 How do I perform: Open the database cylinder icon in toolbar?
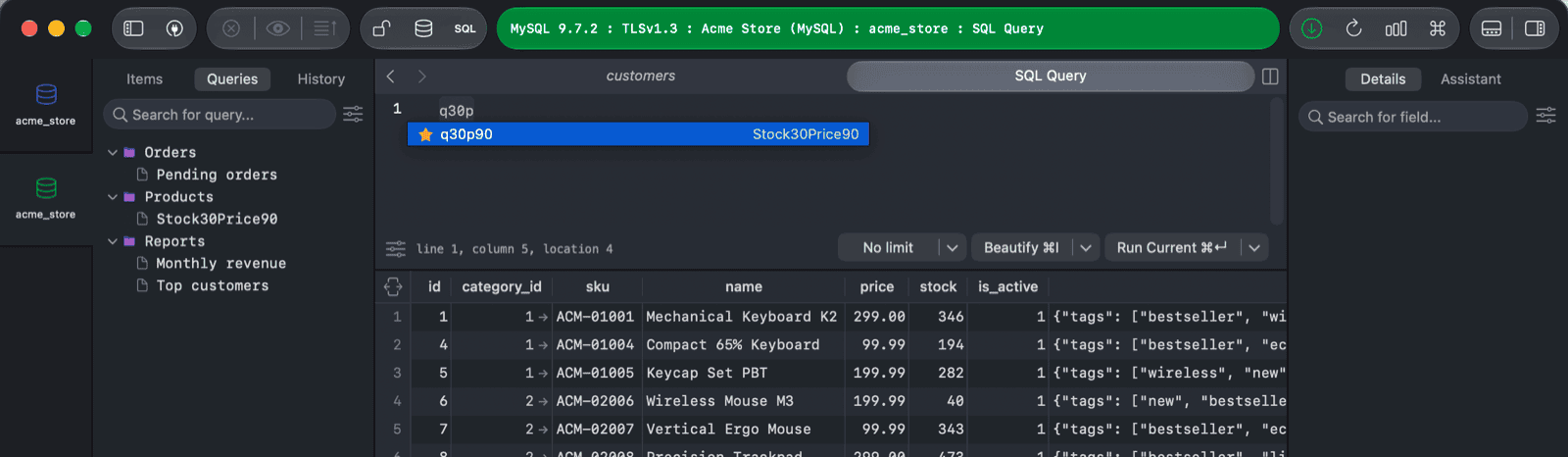tap(423, 28)
